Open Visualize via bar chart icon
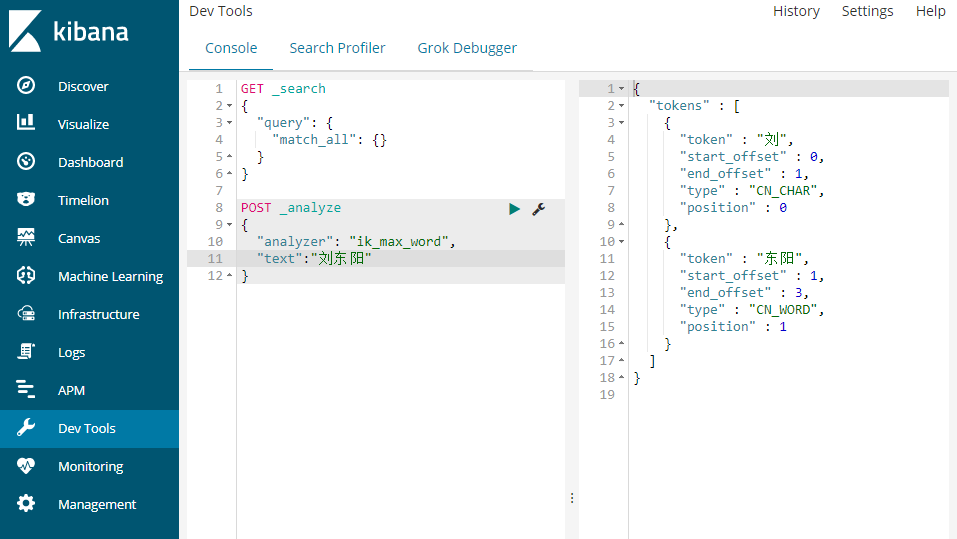 pyautogui.click(x=26, y=123)
